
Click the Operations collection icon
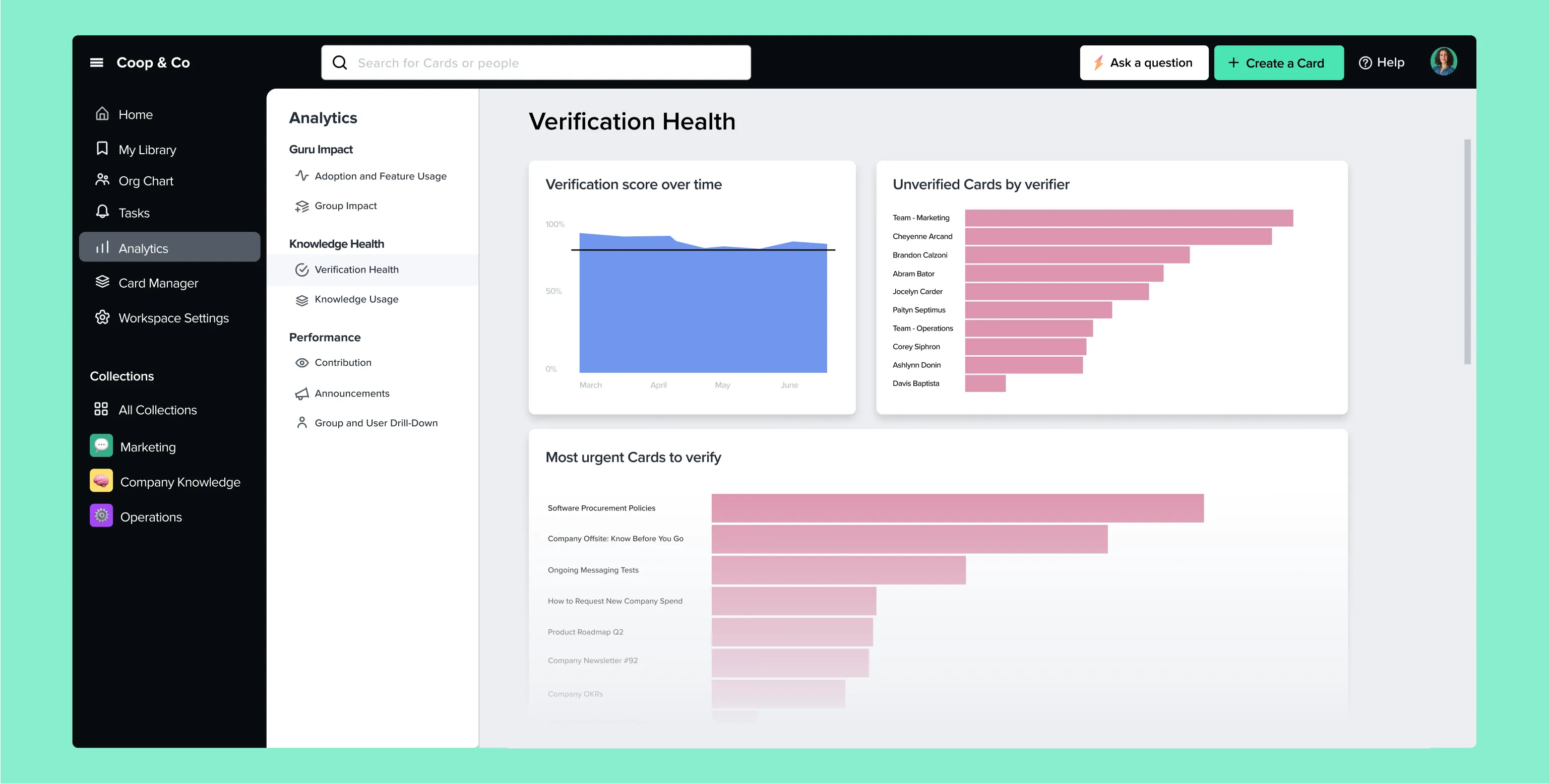(101, 515)
